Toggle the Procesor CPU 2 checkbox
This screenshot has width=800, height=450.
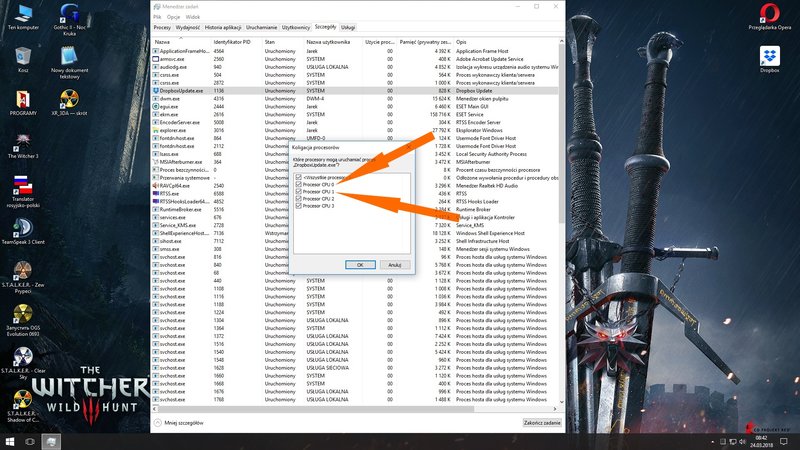(300, 200)
